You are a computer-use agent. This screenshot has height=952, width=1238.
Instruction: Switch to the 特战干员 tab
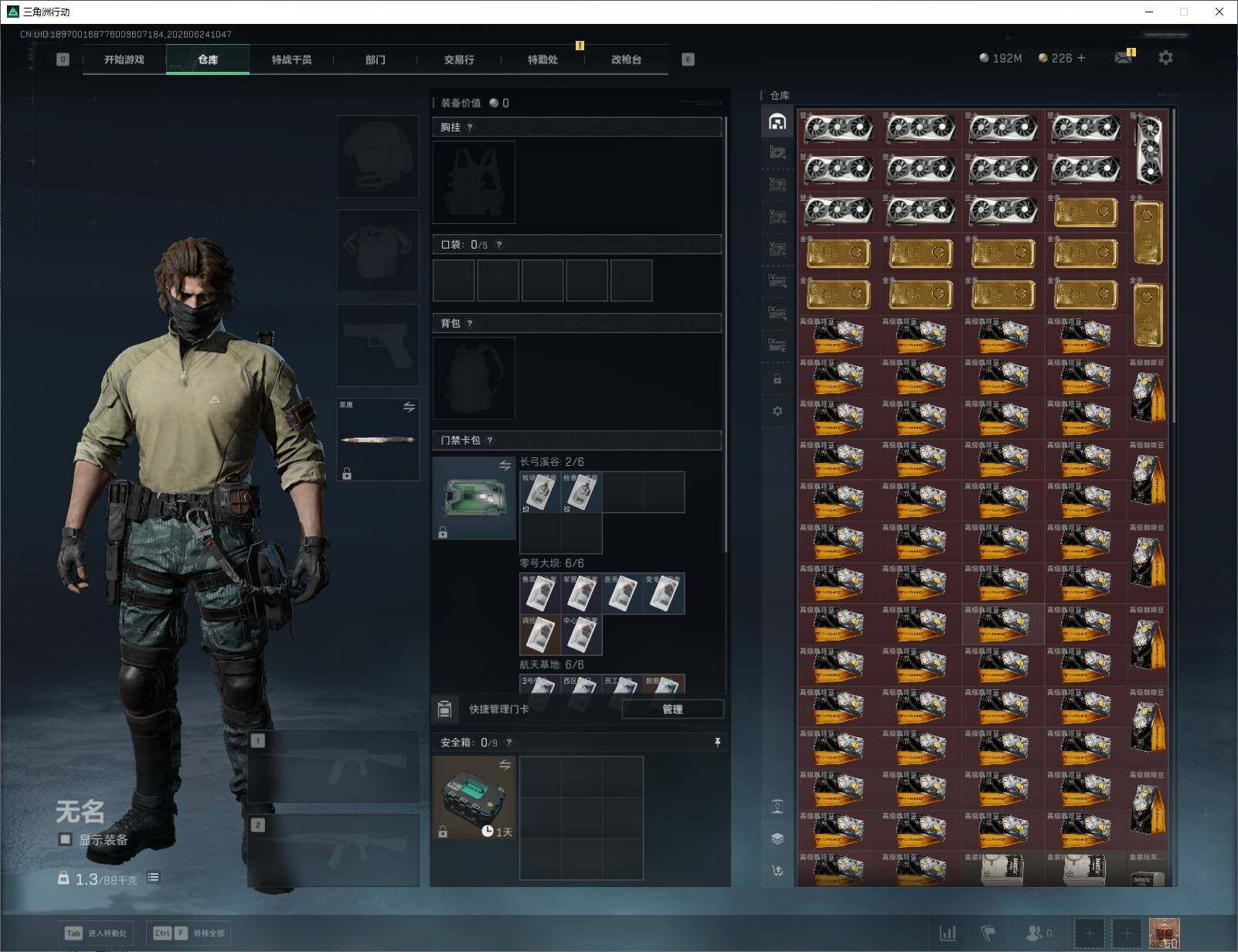point(291,59)
